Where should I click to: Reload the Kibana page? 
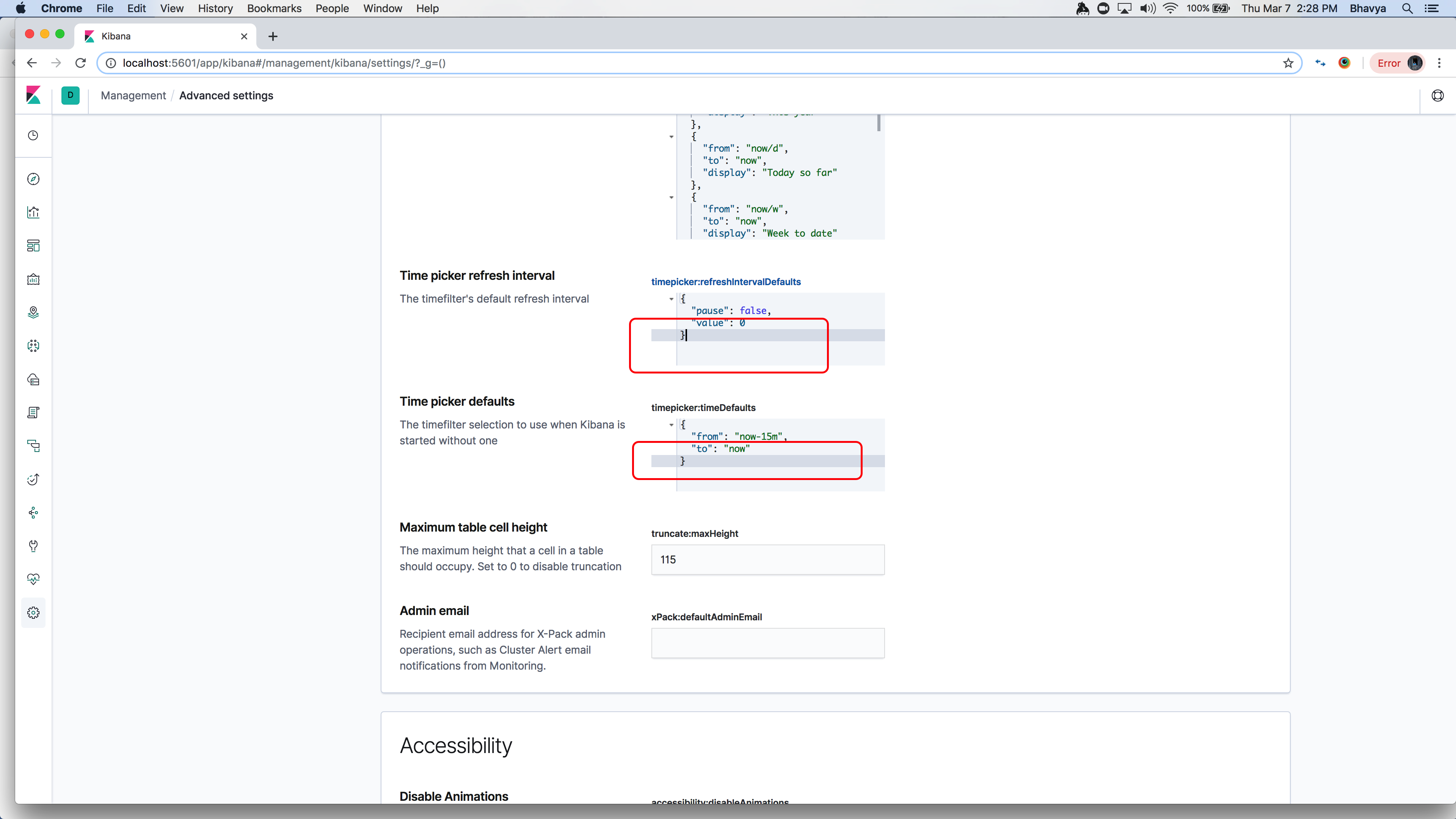click(x=80, y=63)
